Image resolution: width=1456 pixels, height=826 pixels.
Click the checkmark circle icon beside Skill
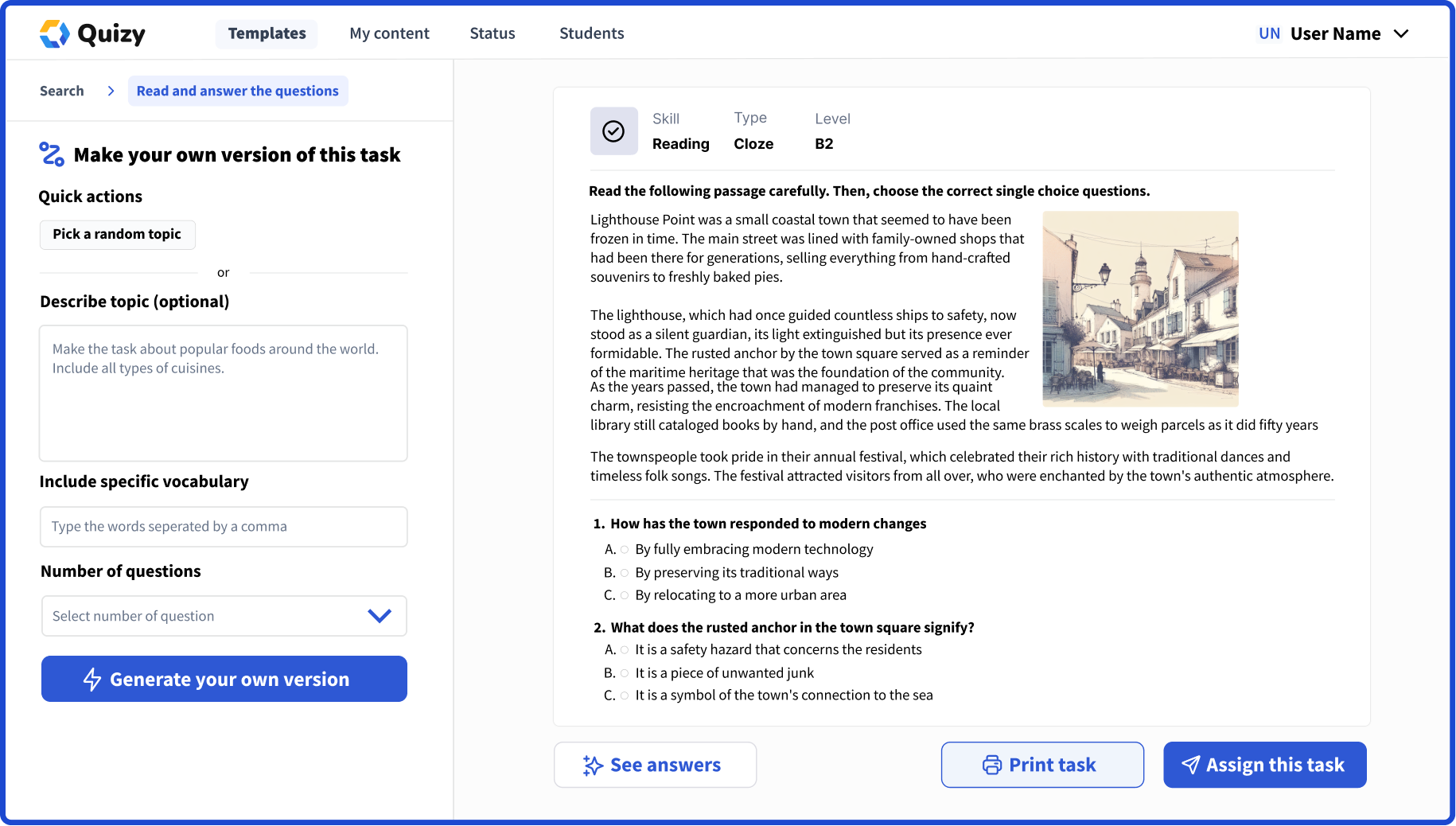pyautogui.click(x=613, y=131)
